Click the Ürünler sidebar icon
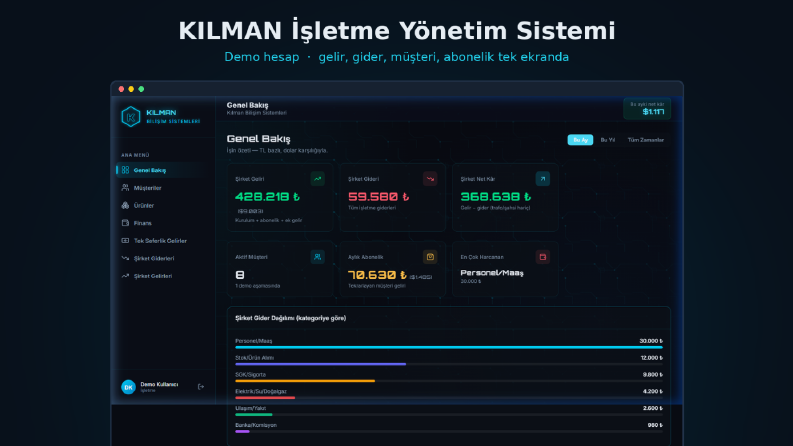 [125, 205]
